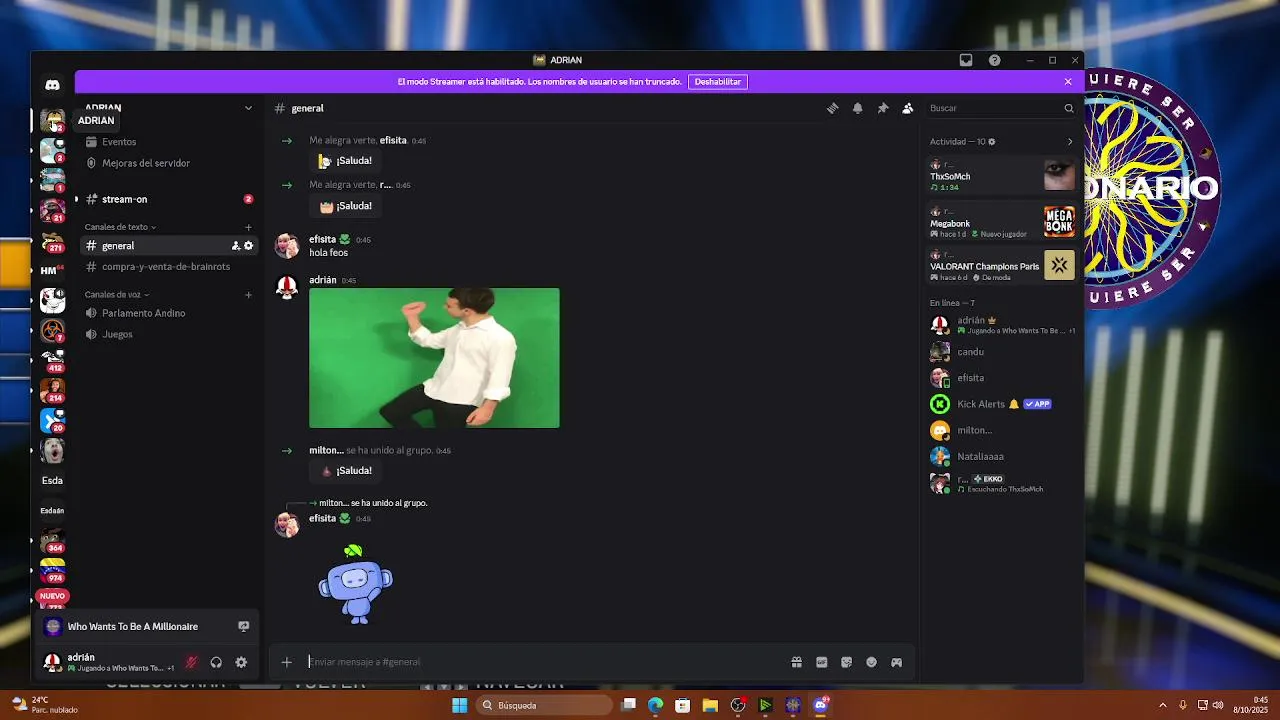Open adrián user status panel

[108, 662]
